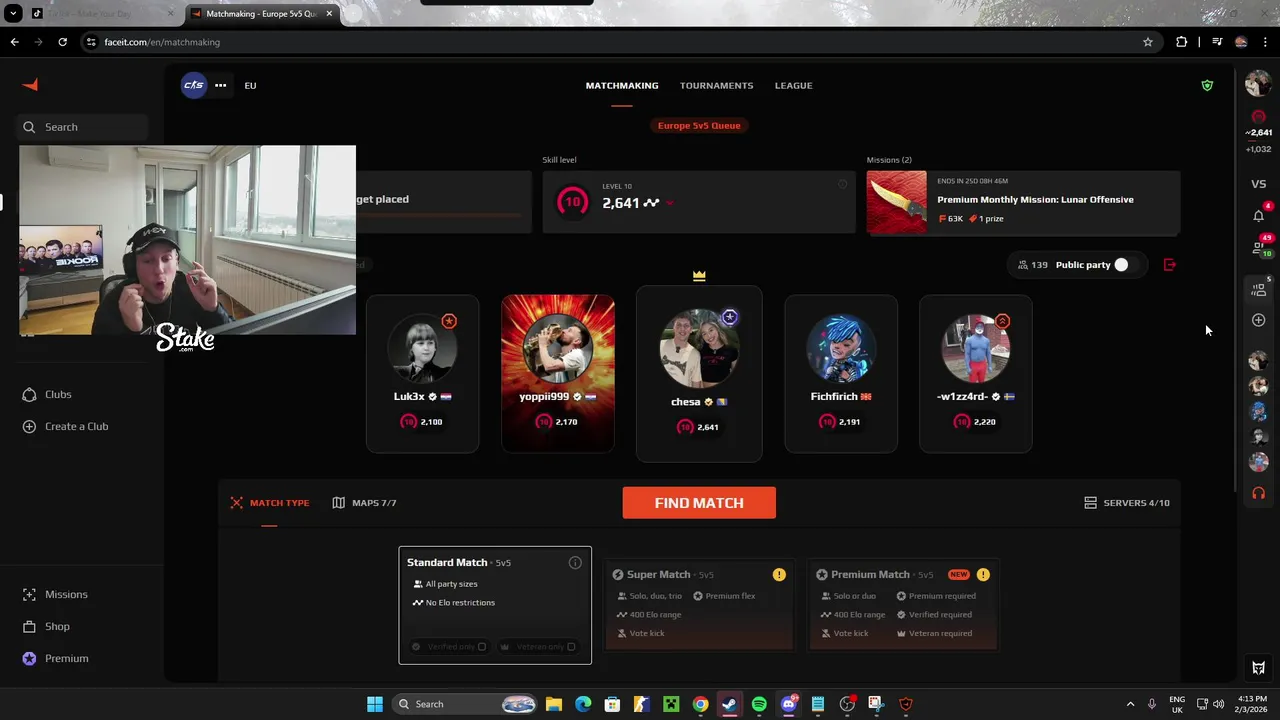Open the 139 online players indicator
Viewport: 1280px width, 720px height.
point(1032,265)
